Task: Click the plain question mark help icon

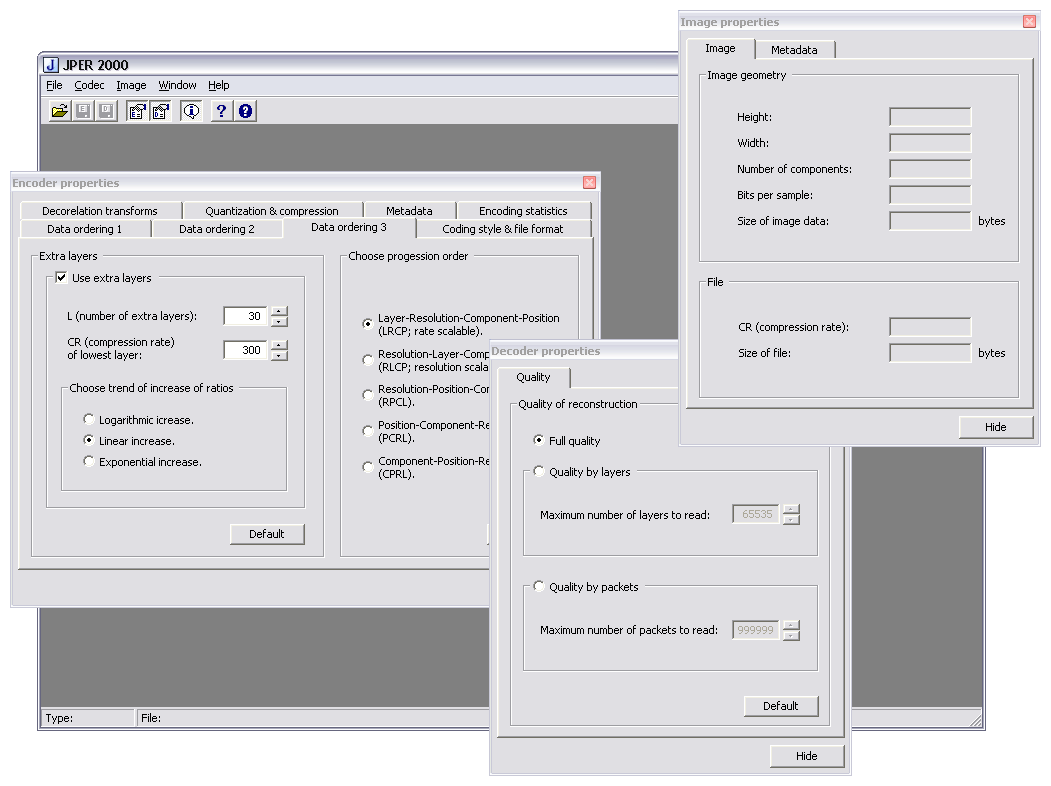Action: 222,111
